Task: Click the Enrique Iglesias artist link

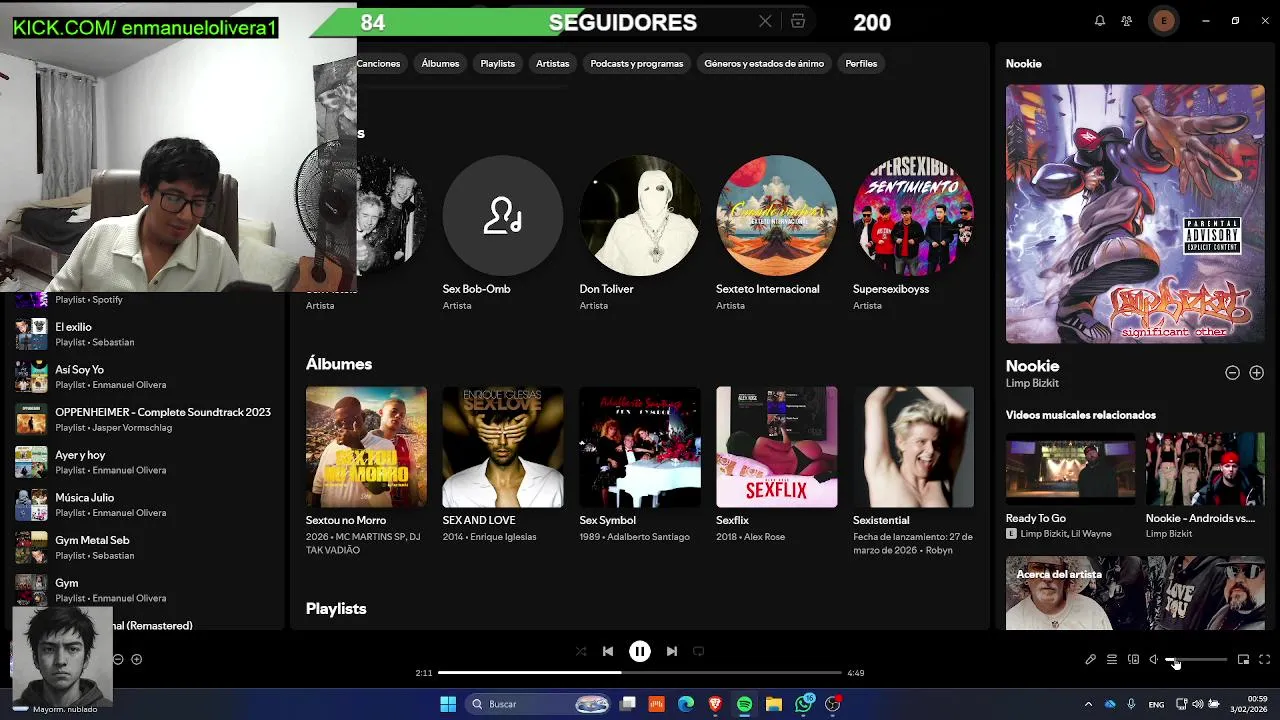Action: (x=503, y=537)
